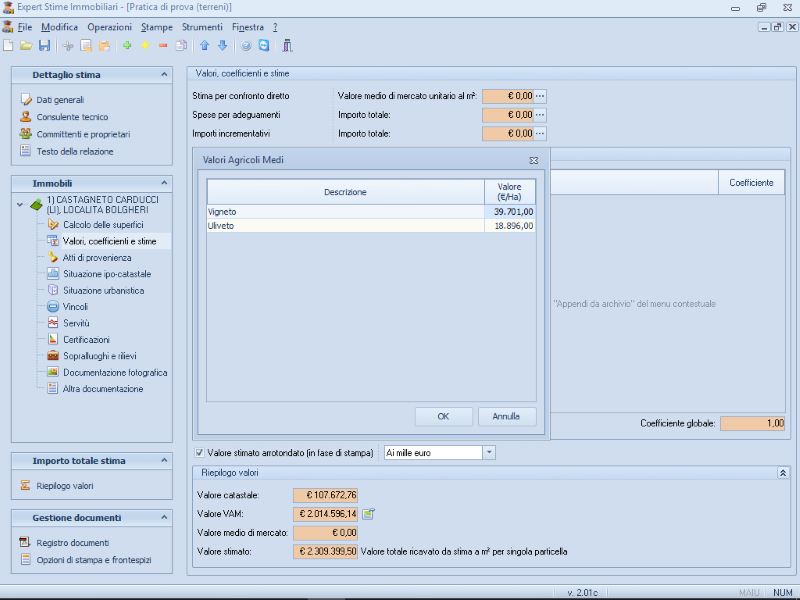The image size is (800, 600).
Task: Click the exit door toolbar icon
Action: pos(287,46)
